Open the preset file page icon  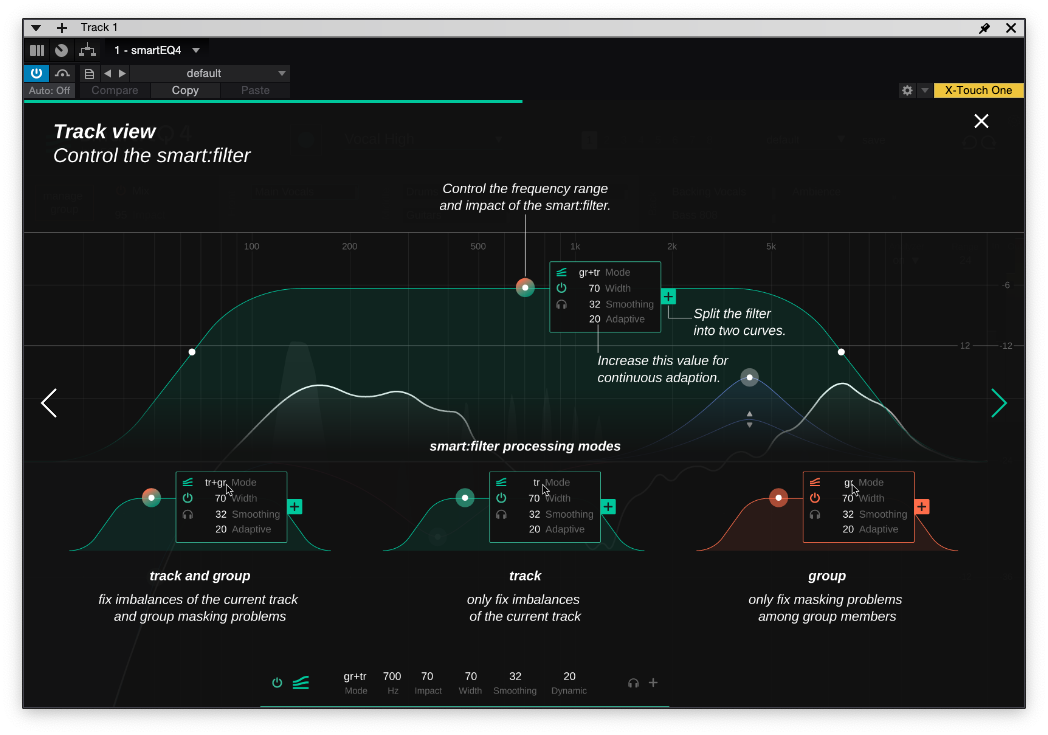[89, 74]
